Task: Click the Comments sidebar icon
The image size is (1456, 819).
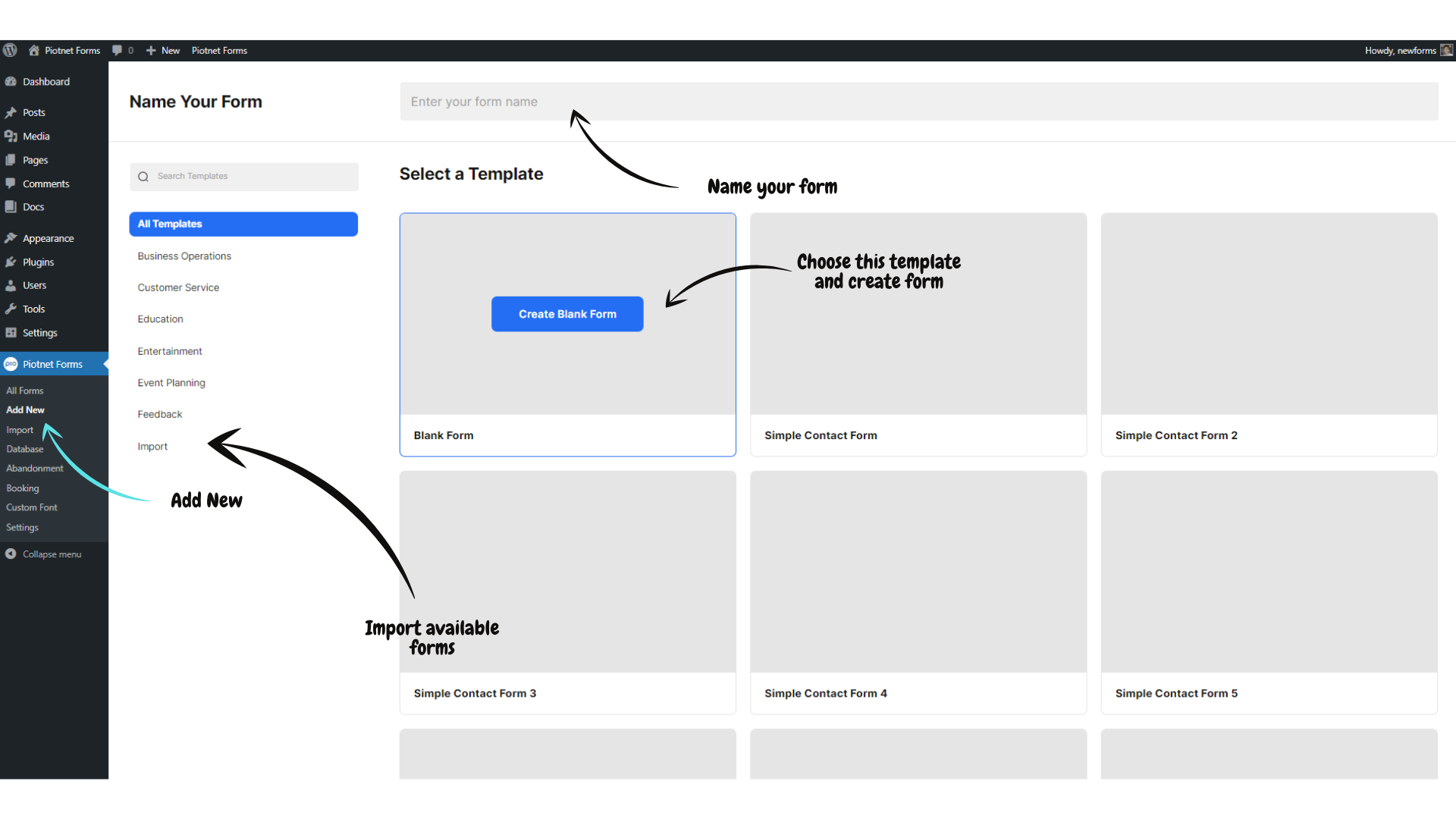Action: [11, 183]
